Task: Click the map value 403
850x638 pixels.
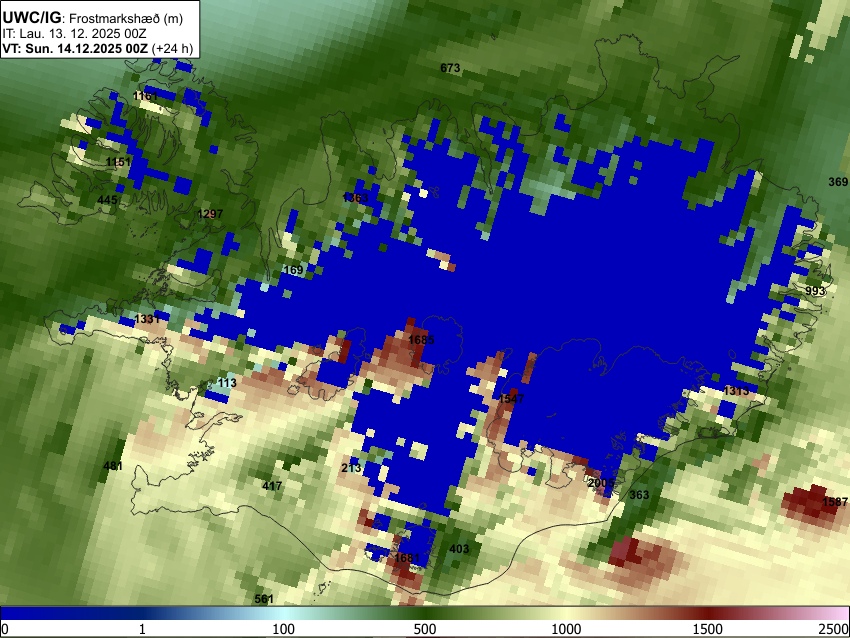Action: 459,549
